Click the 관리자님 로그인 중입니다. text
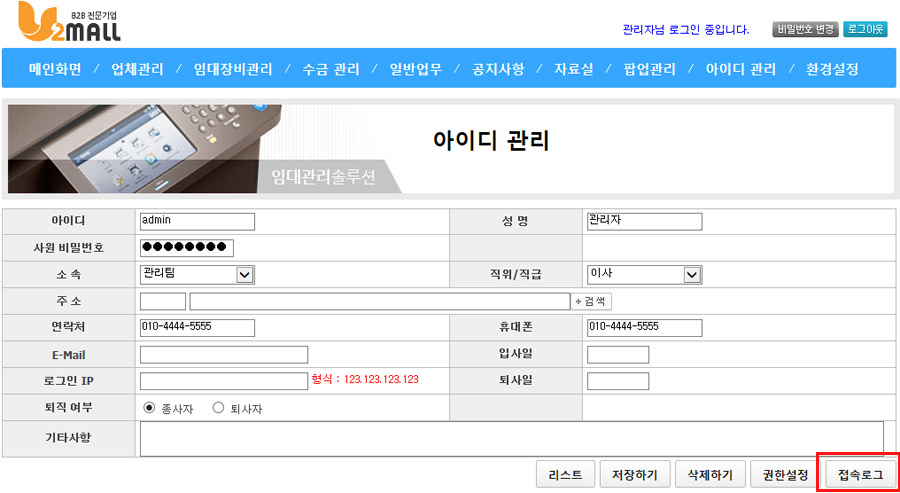This screenshot has height=493, width=900. (x=686, y=30)
